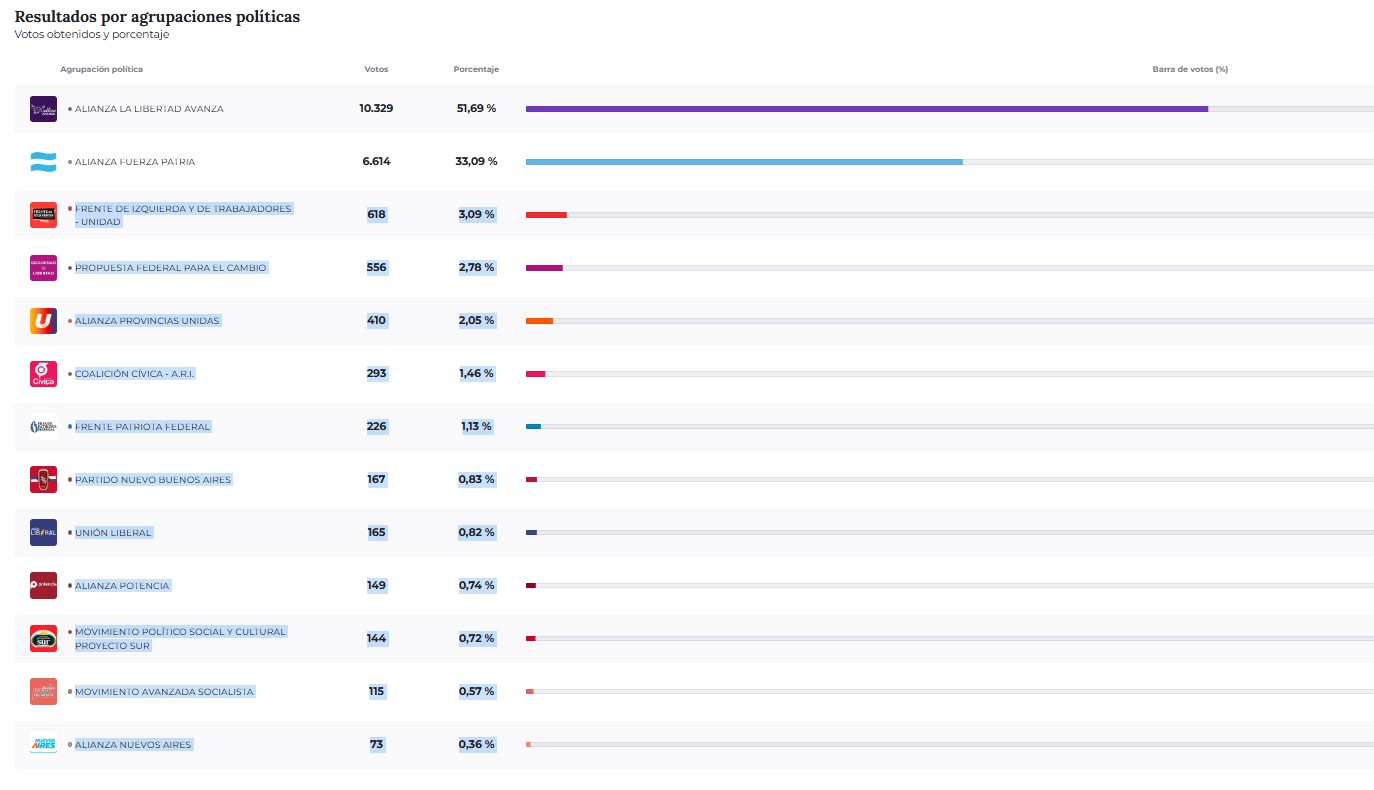Click the Propuesta Federal para el Cambio logo

(x=43, y=268)
